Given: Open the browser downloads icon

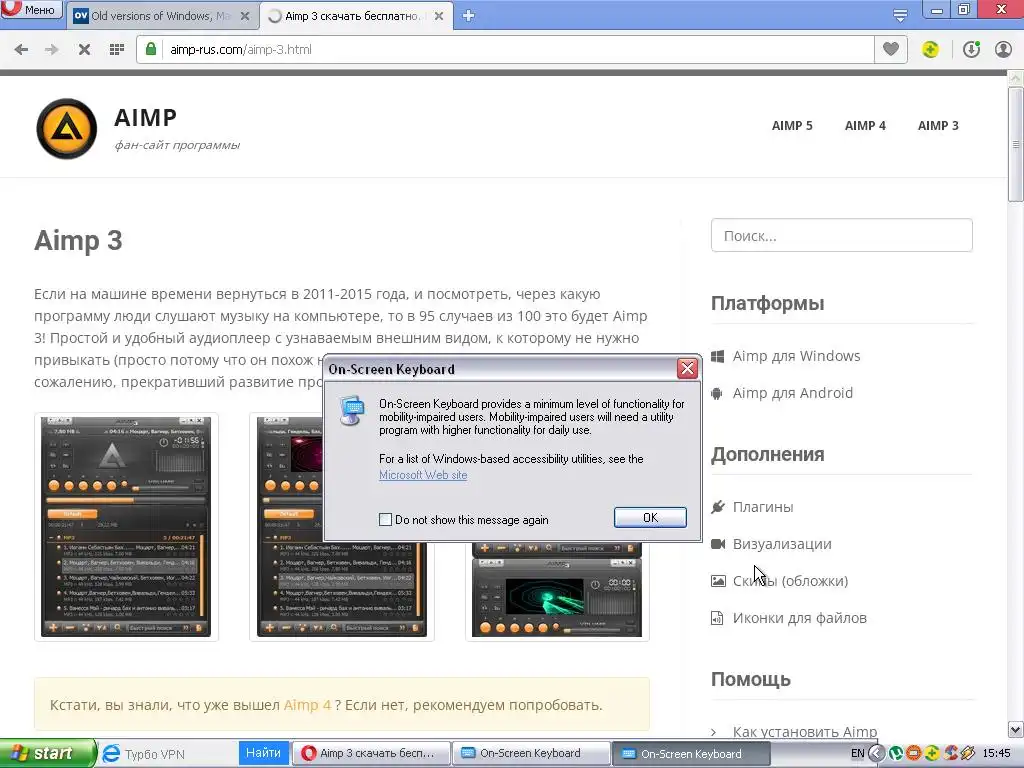Looking at the screenshot, I should (x=971, y=49).
